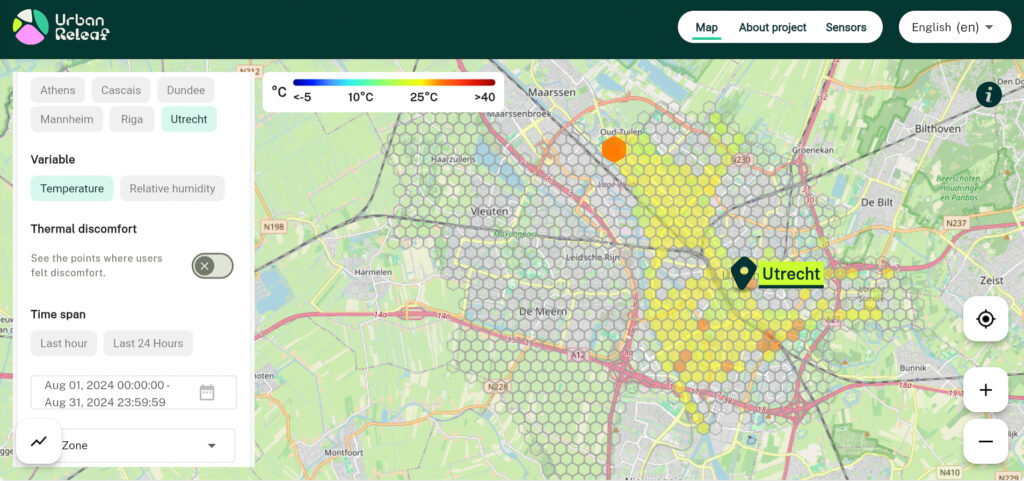Viewport: 1024px width, 481px height.
Task: Toggle the Thermal discomfort switch
Action: (x=212, y=265)
